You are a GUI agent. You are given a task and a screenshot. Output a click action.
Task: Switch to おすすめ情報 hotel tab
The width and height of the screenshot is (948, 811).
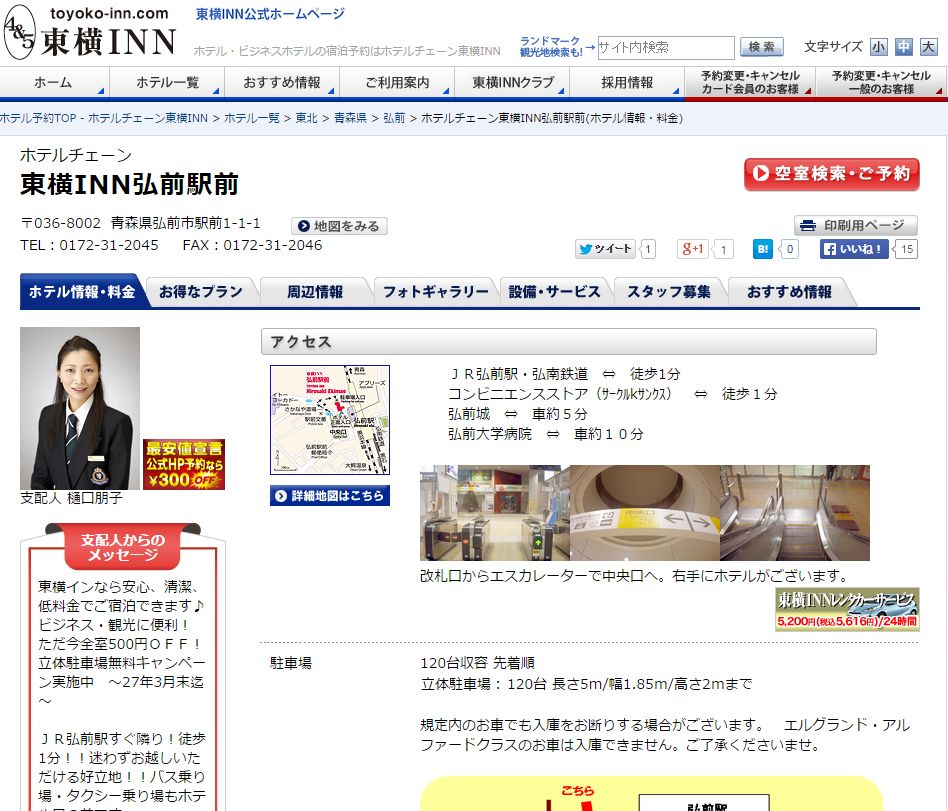click(789, 292)
